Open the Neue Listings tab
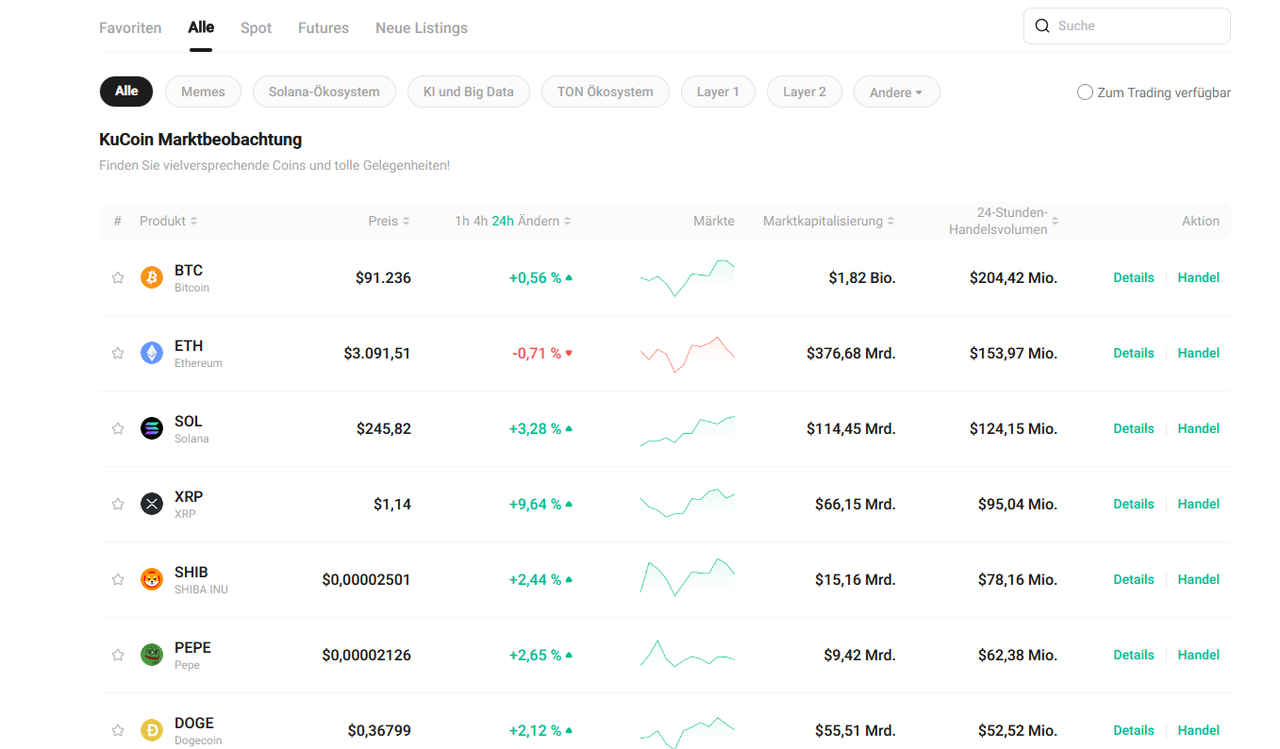 coord(421,28)
